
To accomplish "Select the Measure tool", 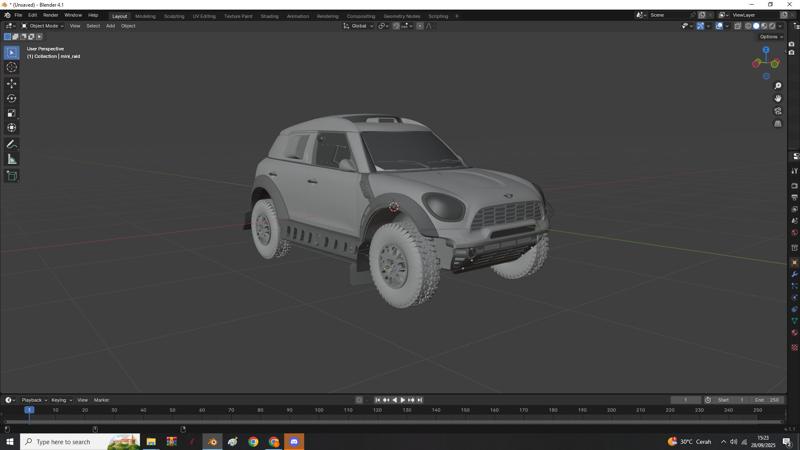I will [11, 159].
